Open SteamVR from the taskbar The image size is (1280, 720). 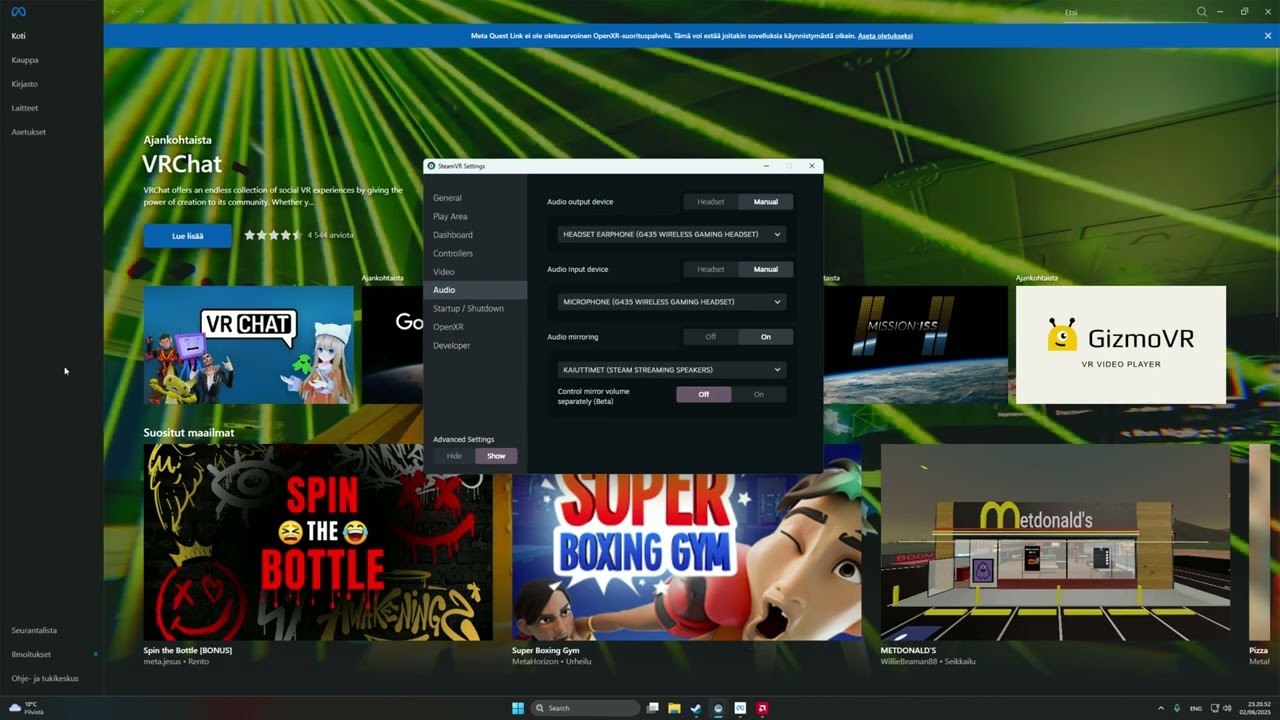[718, 708]
